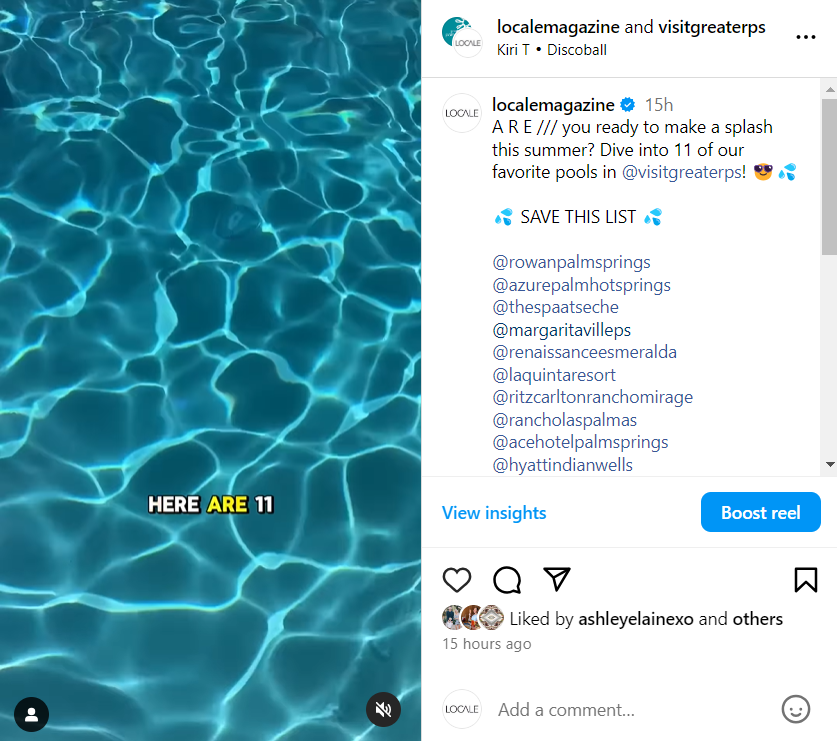This screenshot has height=741, width=837.
Task: Open View insights
Action: click(x=494, y=513)
